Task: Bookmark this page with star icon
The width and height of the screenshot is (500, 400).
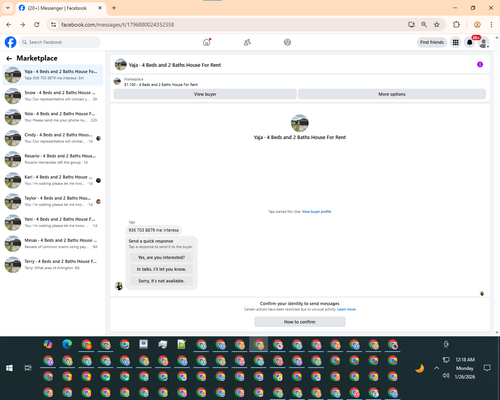Action: coord(437,24)
